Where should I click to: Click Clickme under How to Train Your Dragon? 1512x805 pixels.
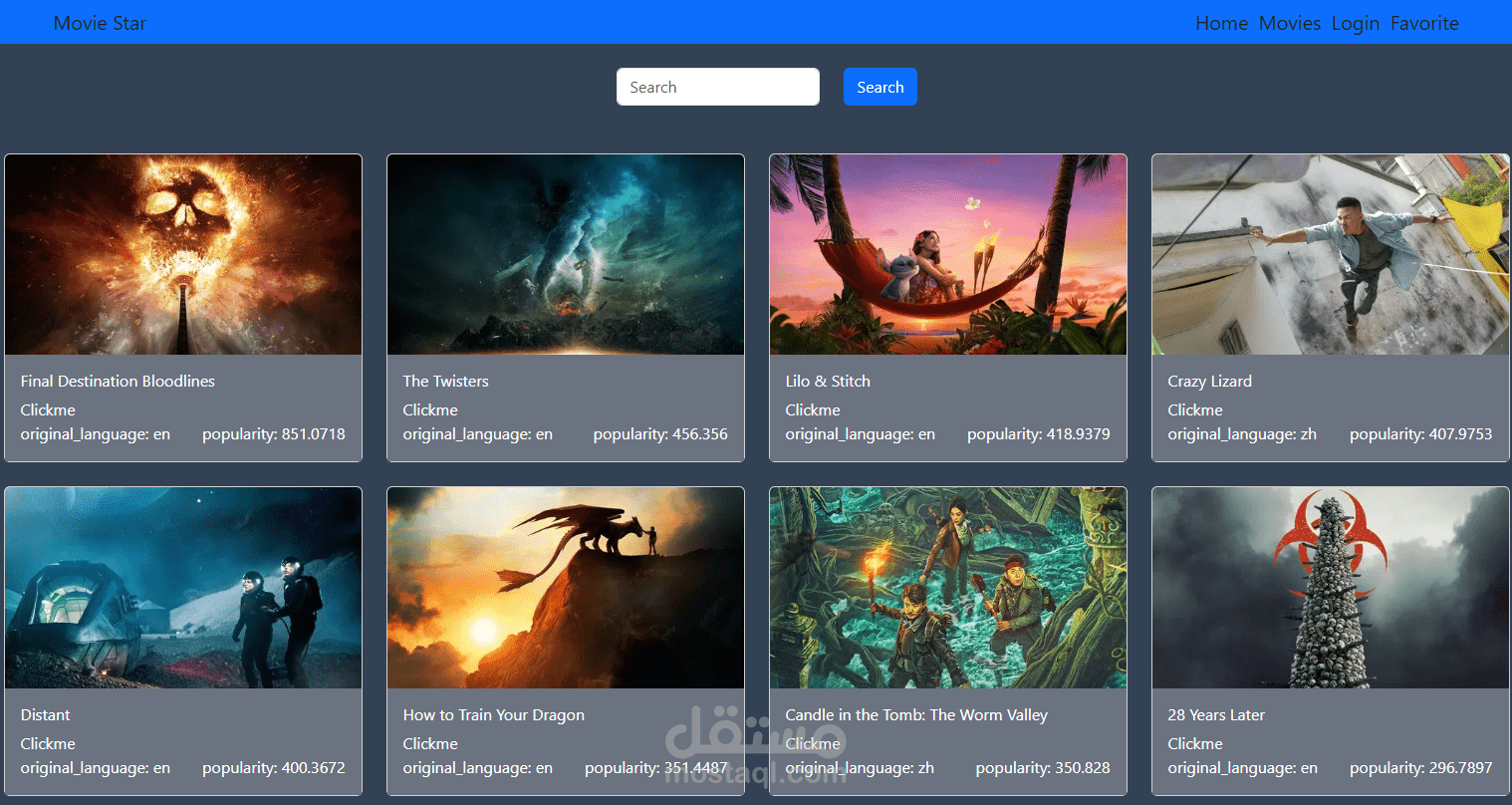pos(430,743)
